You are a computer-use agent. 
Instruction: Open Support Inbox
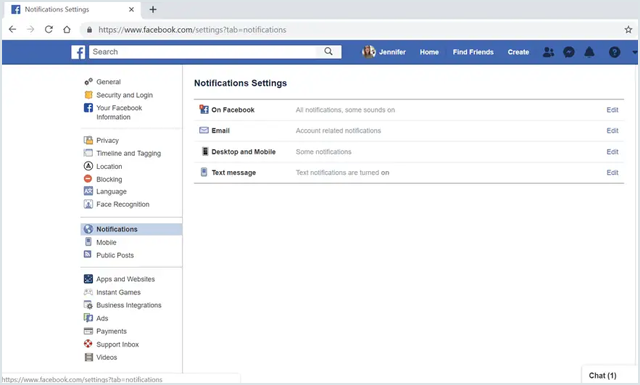(118, 345)
